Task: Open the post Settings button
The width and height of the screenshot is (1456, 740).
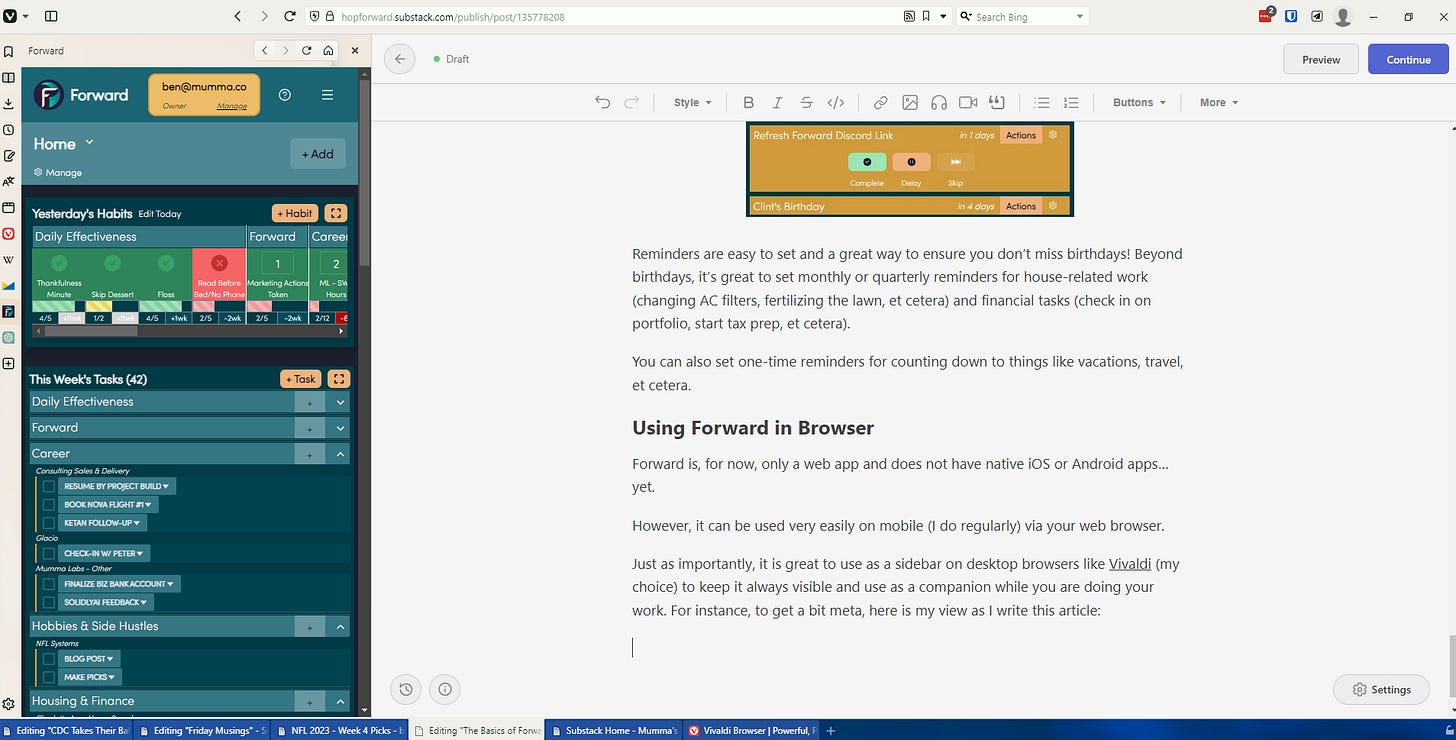Action: tap(1380, 689)
